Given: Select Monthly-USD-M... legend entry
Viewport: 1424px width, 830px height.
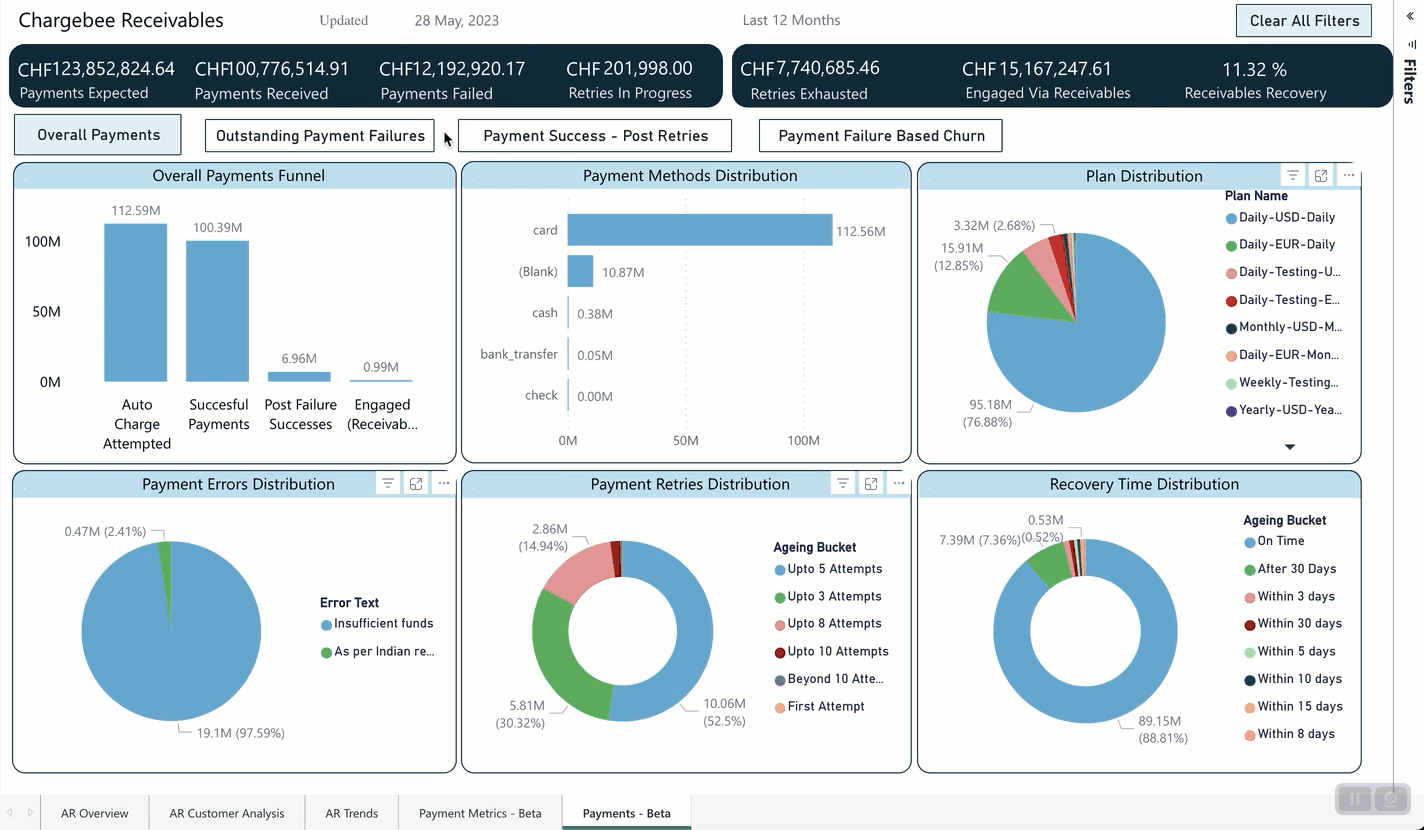Looking at the screenshot, I should (x=1283, y=328).
